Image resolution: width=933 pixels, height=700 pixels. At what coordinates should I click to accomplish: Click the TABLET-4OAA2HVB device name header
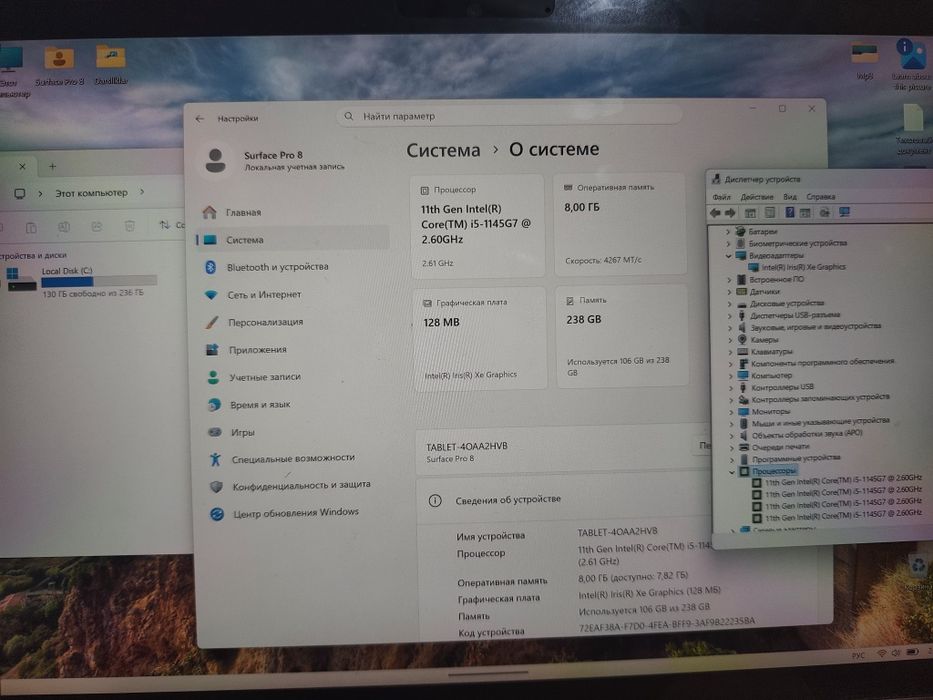point(467,446)
